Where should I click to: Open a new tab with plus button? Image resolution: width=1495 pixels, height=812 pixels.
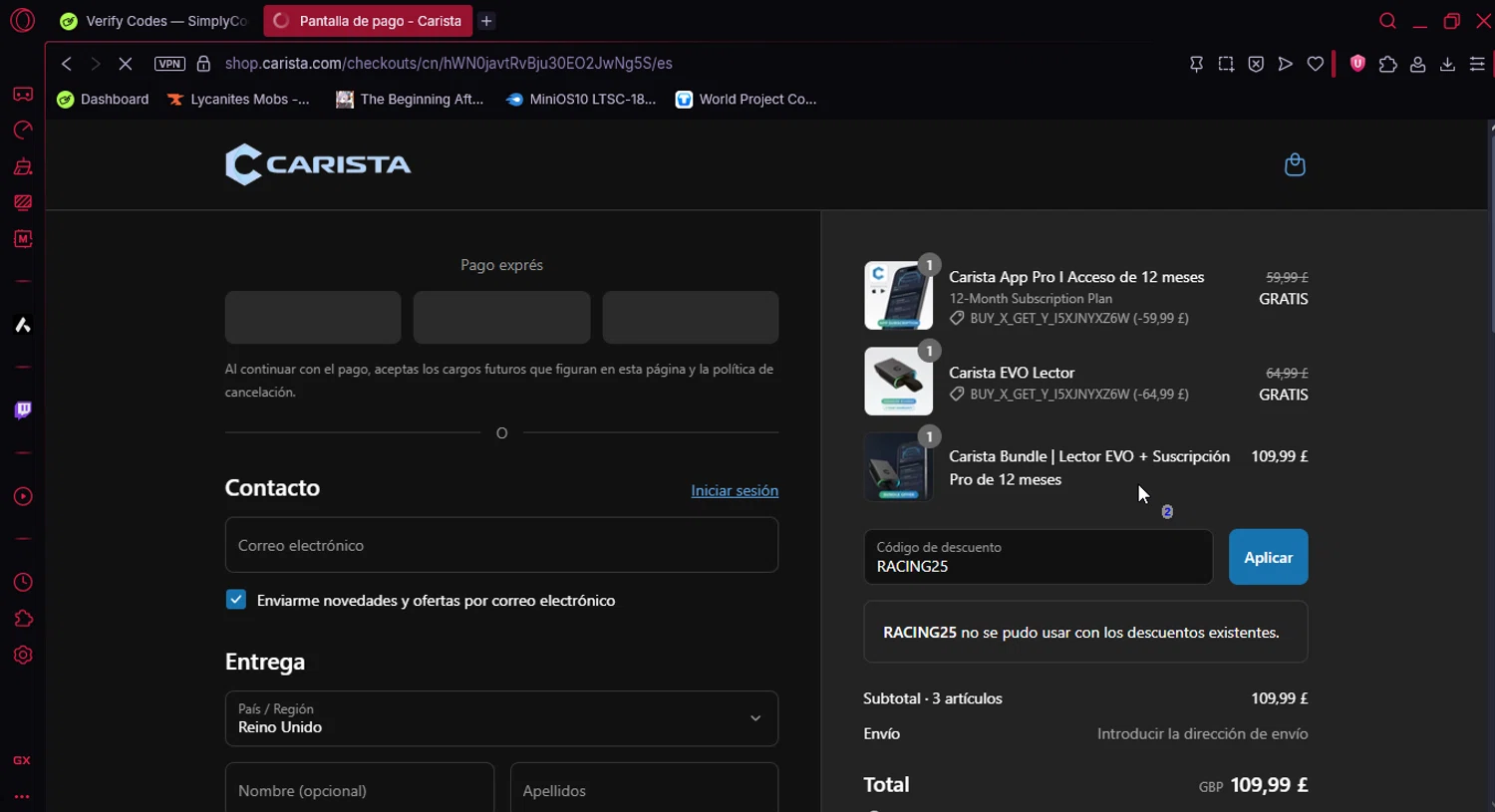coord(486,21)
